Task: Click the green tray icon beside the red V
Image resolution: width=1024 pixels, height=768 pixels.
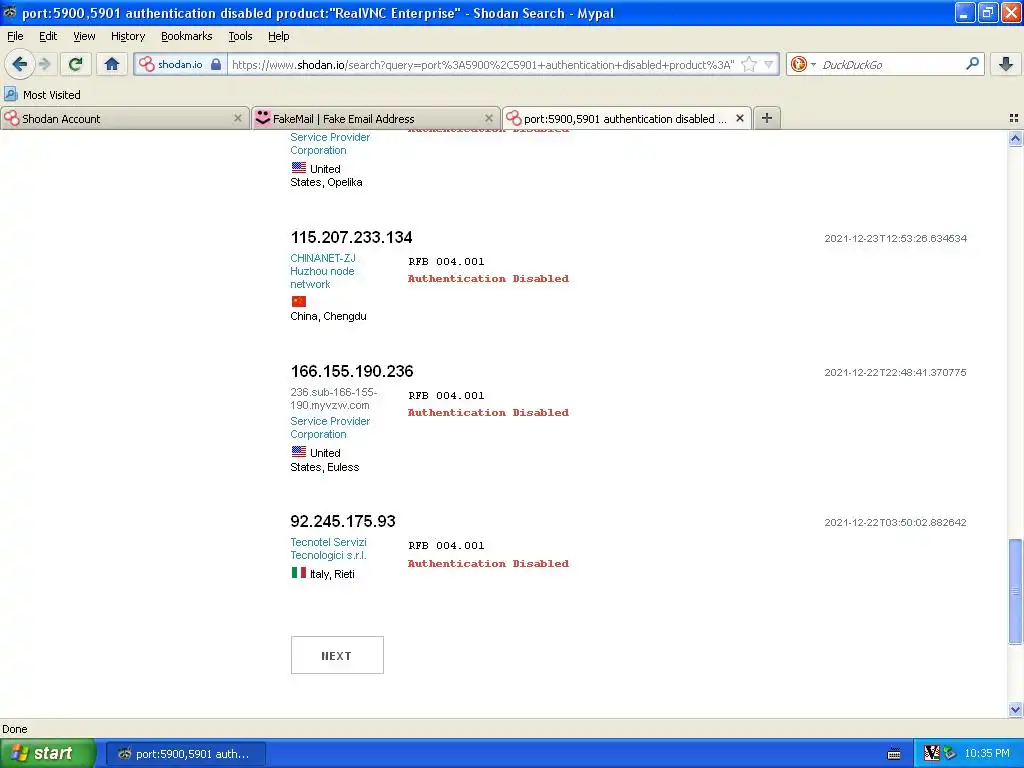Action: point(949,754)
